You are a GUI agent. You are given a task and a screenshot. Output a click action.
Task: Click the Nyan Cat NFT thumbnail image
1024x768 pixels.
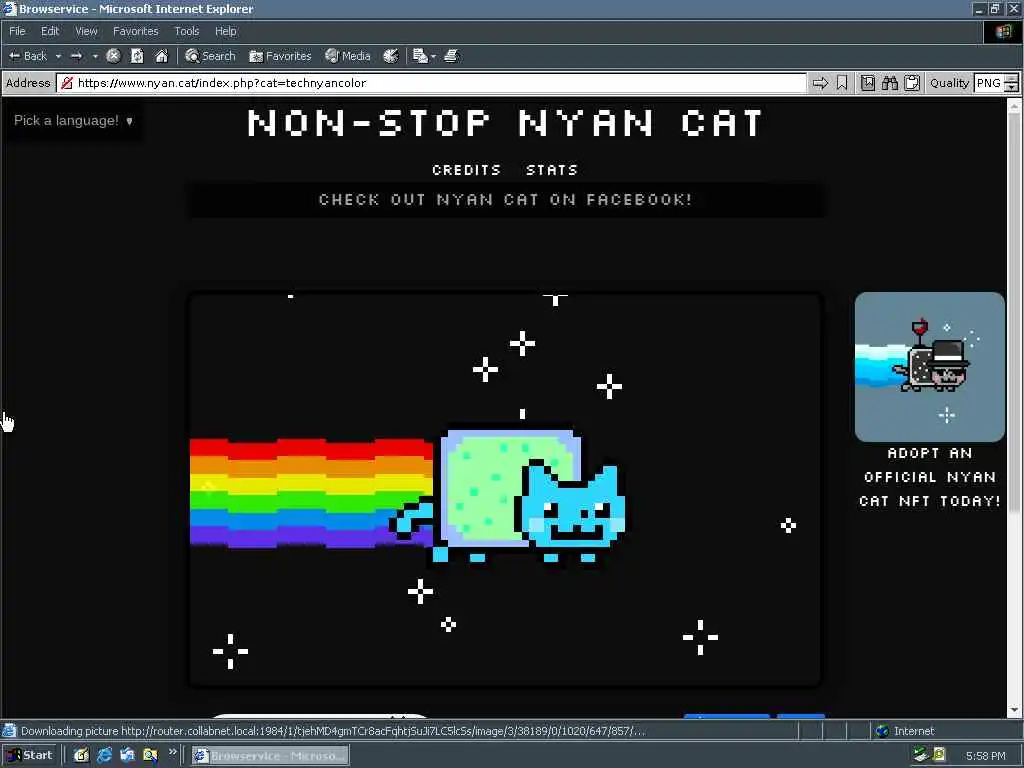tap(929, 366)
